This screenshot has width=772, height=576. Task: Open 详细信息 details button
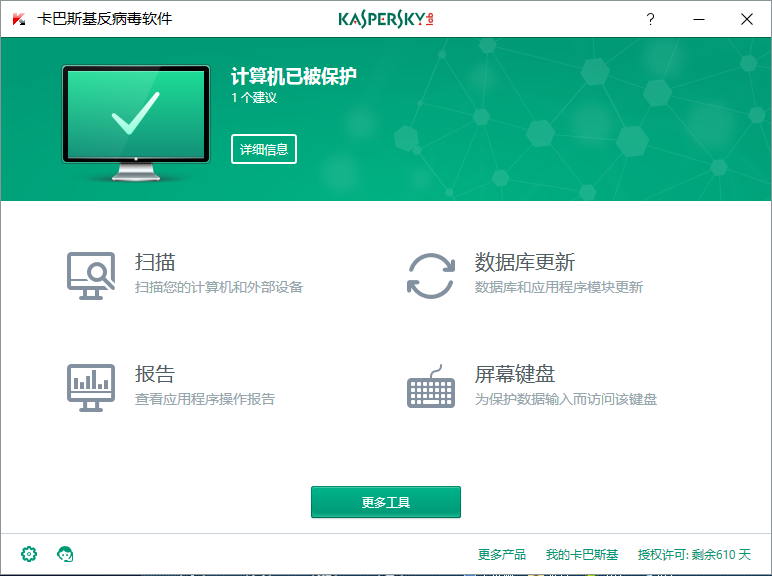264,149
